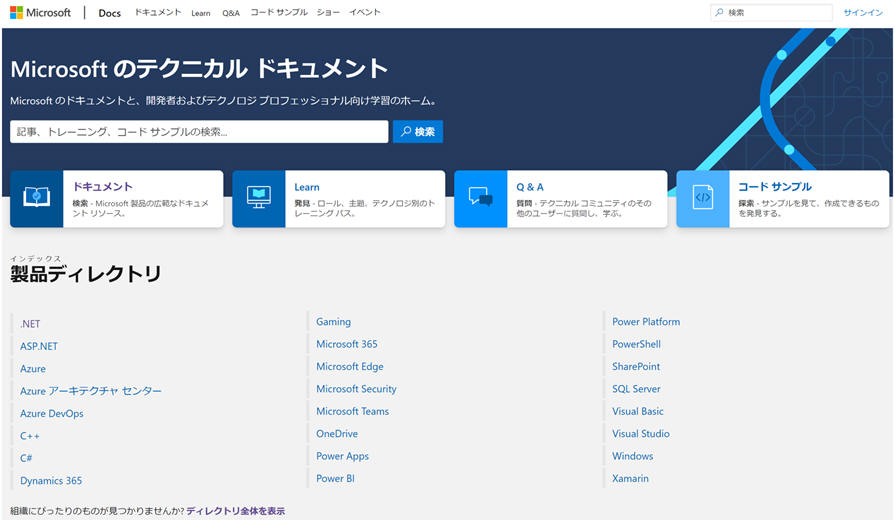Click the chat bubbles icon on the Q & A card
The height and width of the screenshot is (522, 895).
point(481,197)
